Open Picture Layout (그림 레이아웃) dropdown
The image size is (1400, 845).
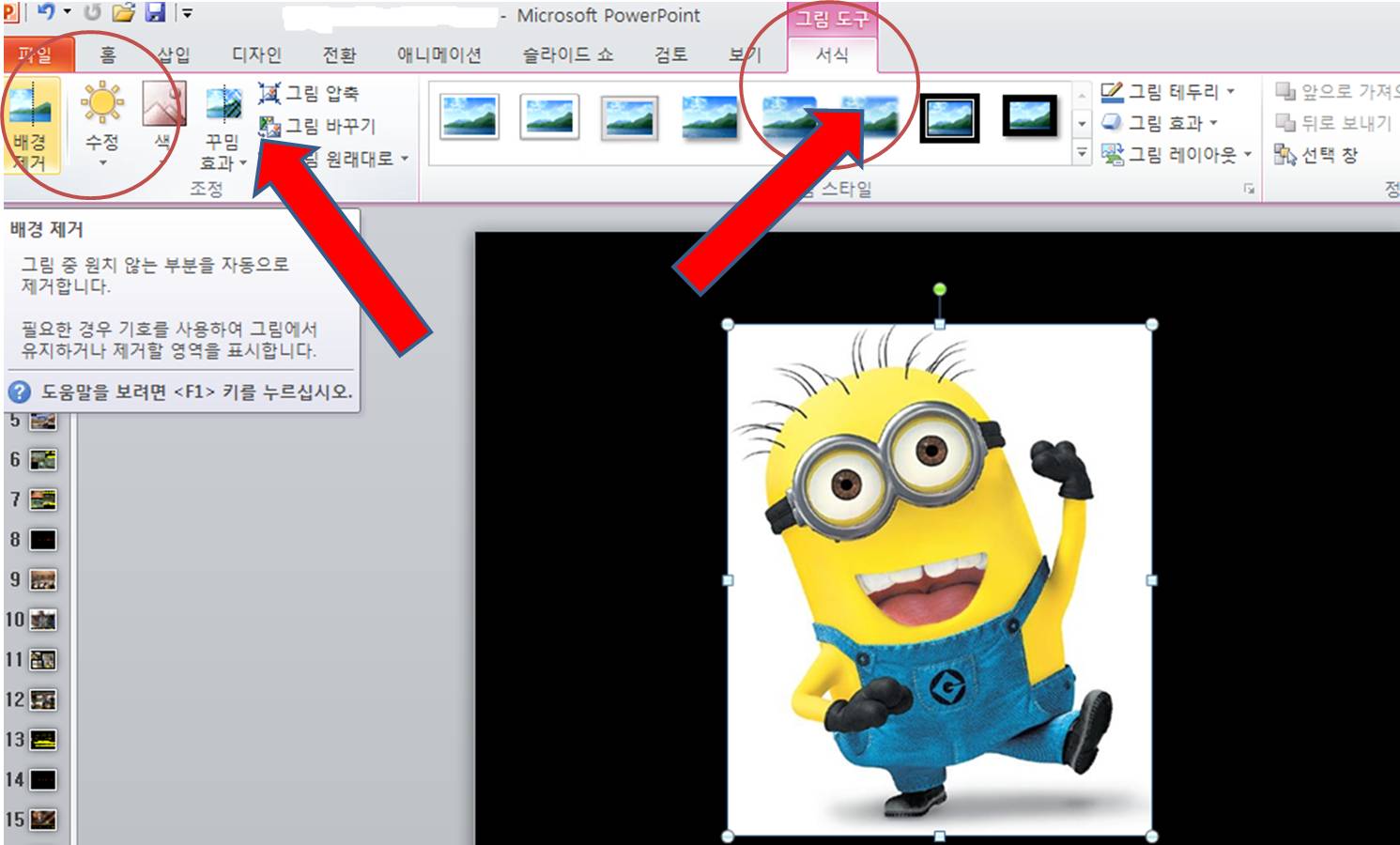1177,154
